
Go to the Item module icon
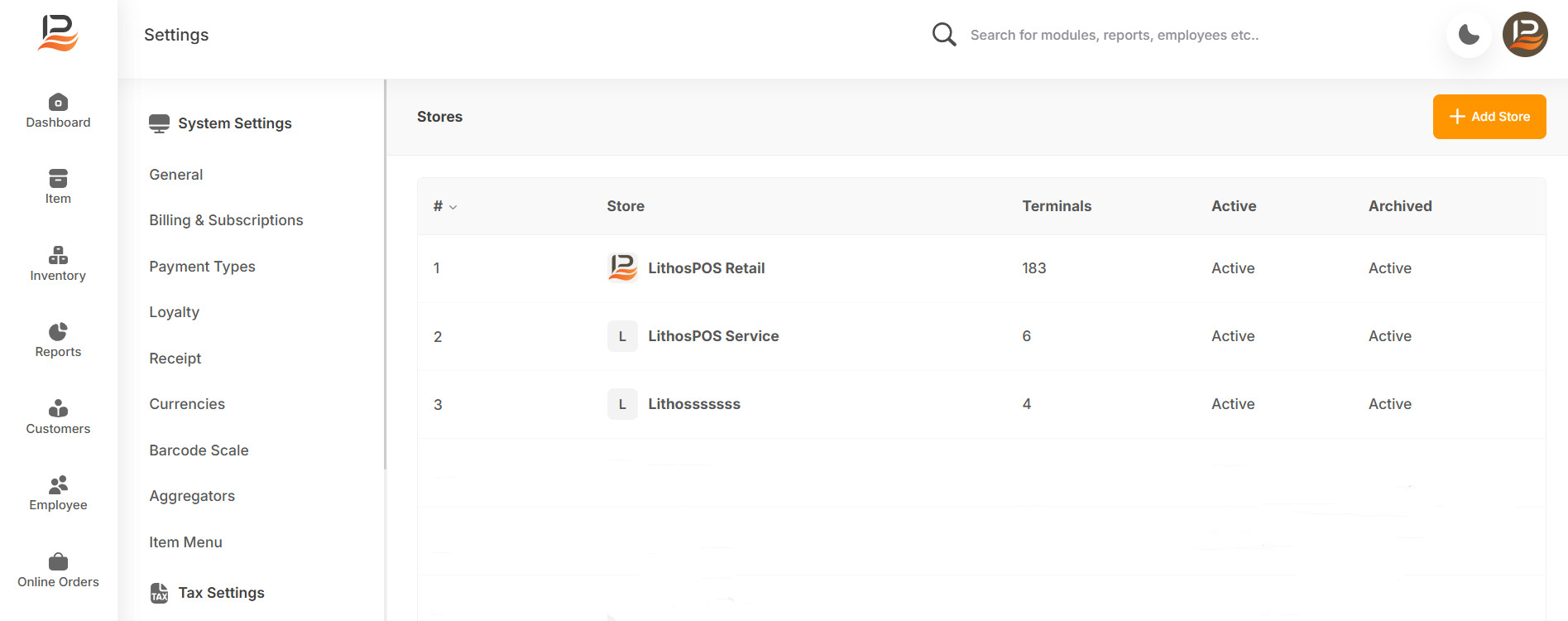tap(58, 179)
